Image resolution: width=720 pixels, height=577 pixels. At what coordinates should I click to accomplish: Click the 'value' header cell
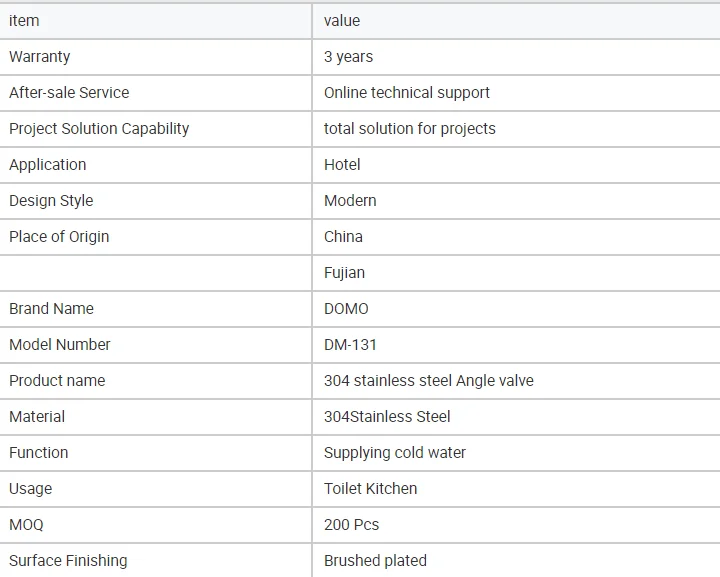pyautogui.click(x=342, y=21)
